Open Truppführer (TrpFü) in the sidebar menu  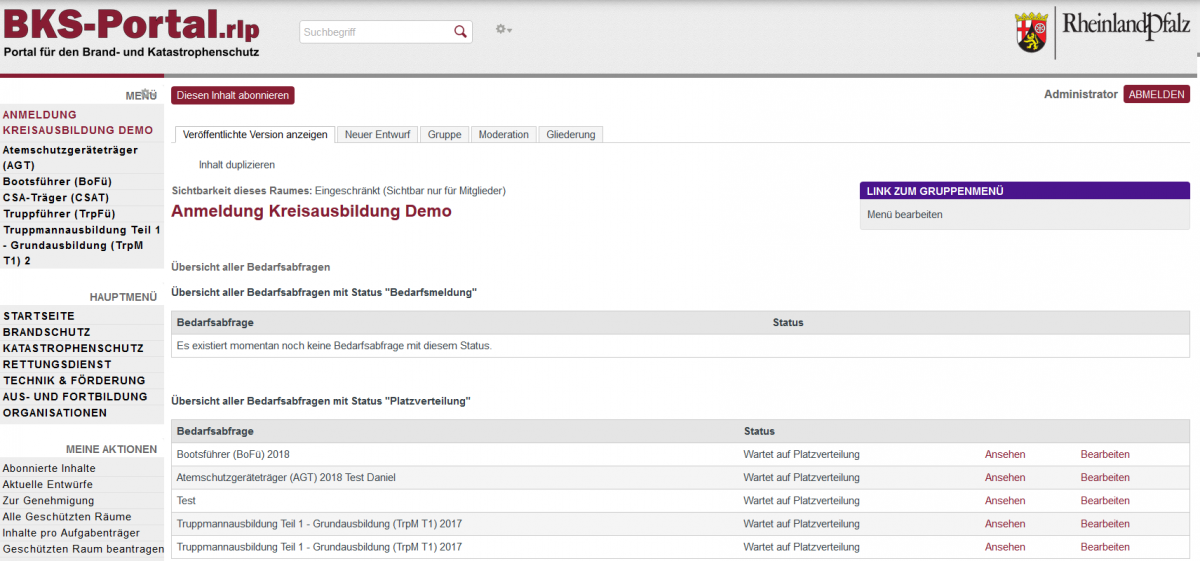pos(59,214)
